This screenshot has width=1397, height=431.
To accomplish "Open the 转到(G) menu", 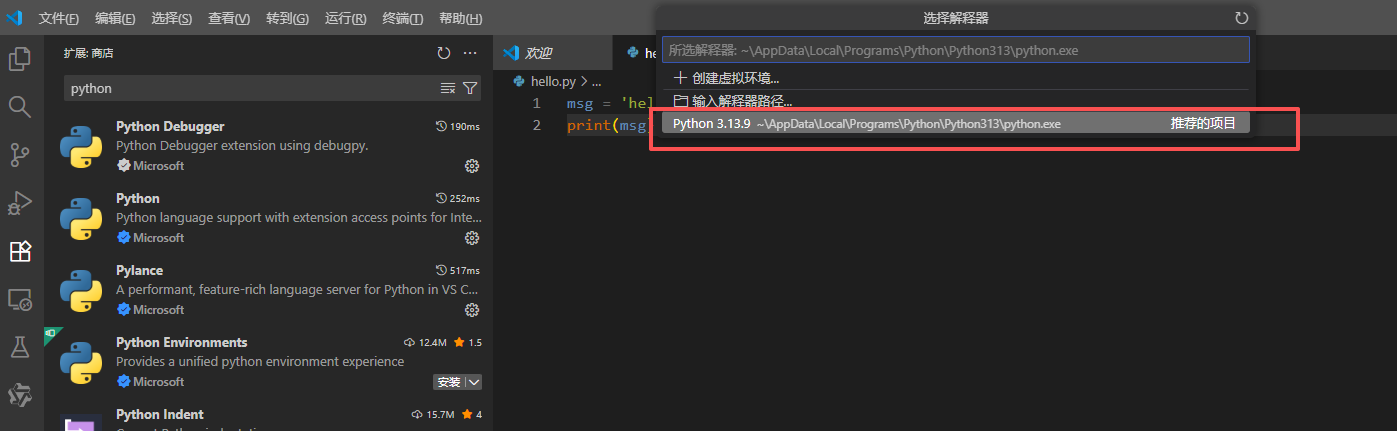I will (288, 19).
